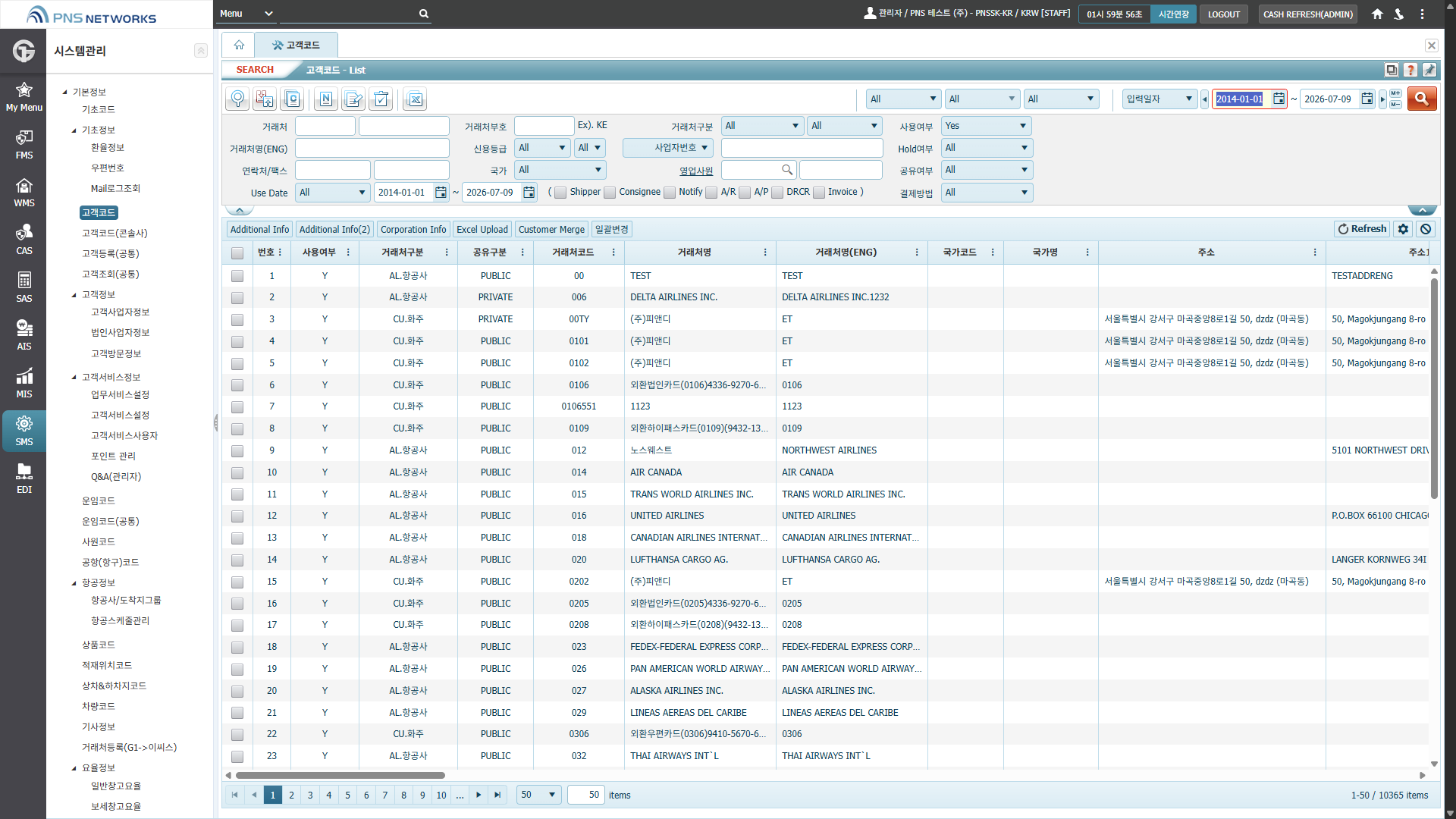Check the DRCR checkbox

[x=777, y=193]
